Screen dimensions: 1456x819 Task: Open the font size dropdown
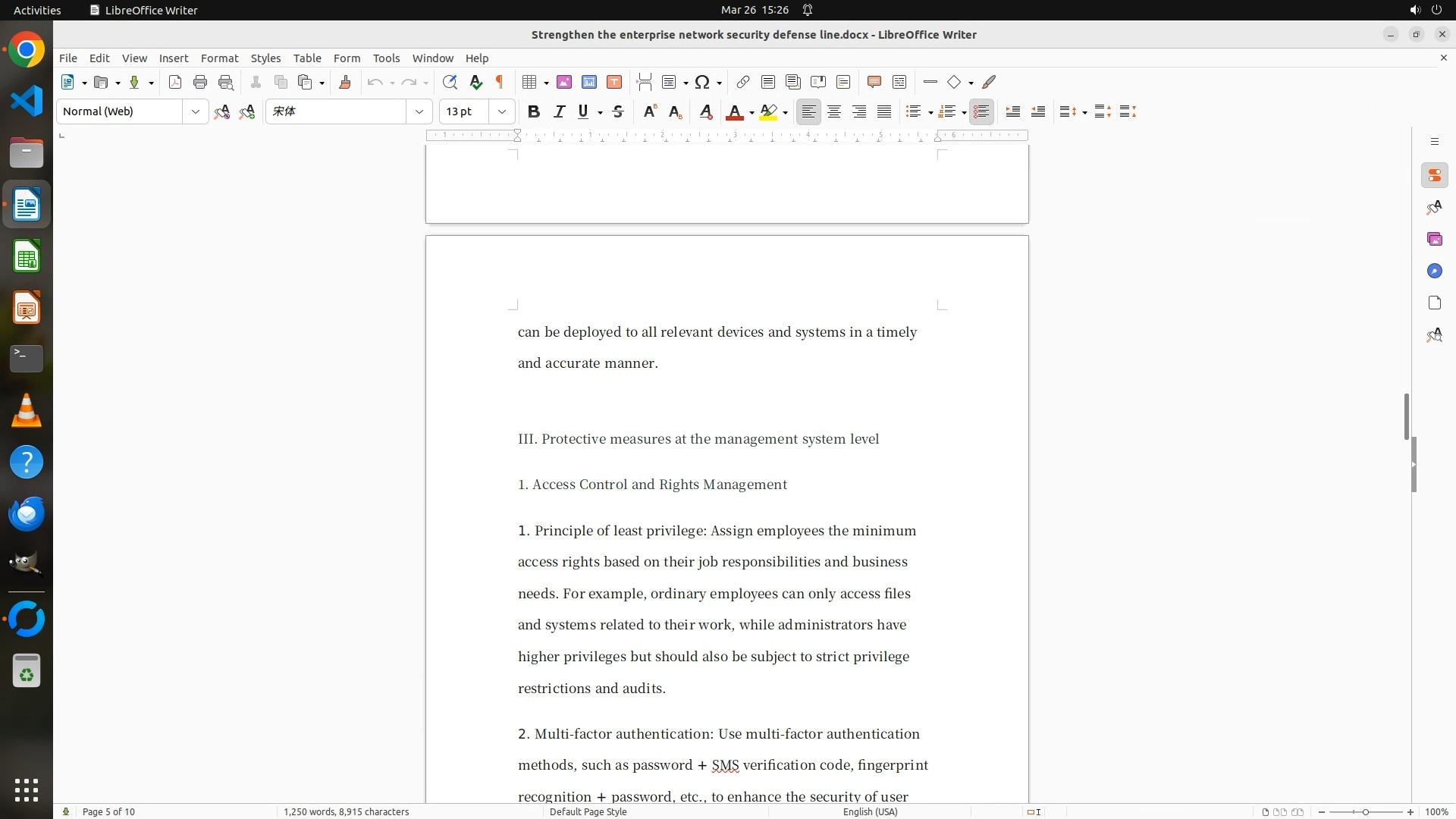tap(502, 112)
